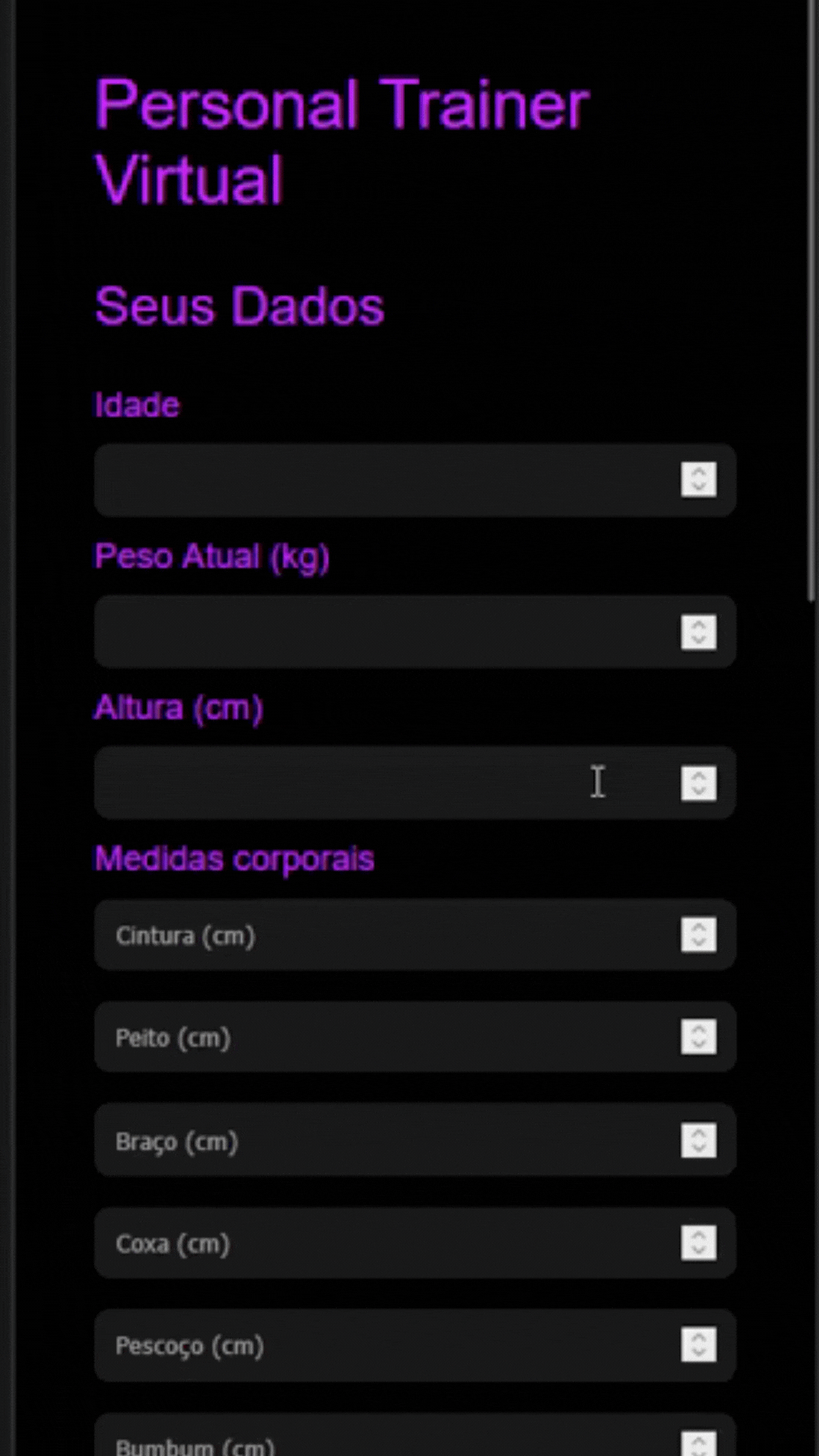Click the Cintura field spinner arrows
The image size is (819, 1456).
click(x=698, y=934)
